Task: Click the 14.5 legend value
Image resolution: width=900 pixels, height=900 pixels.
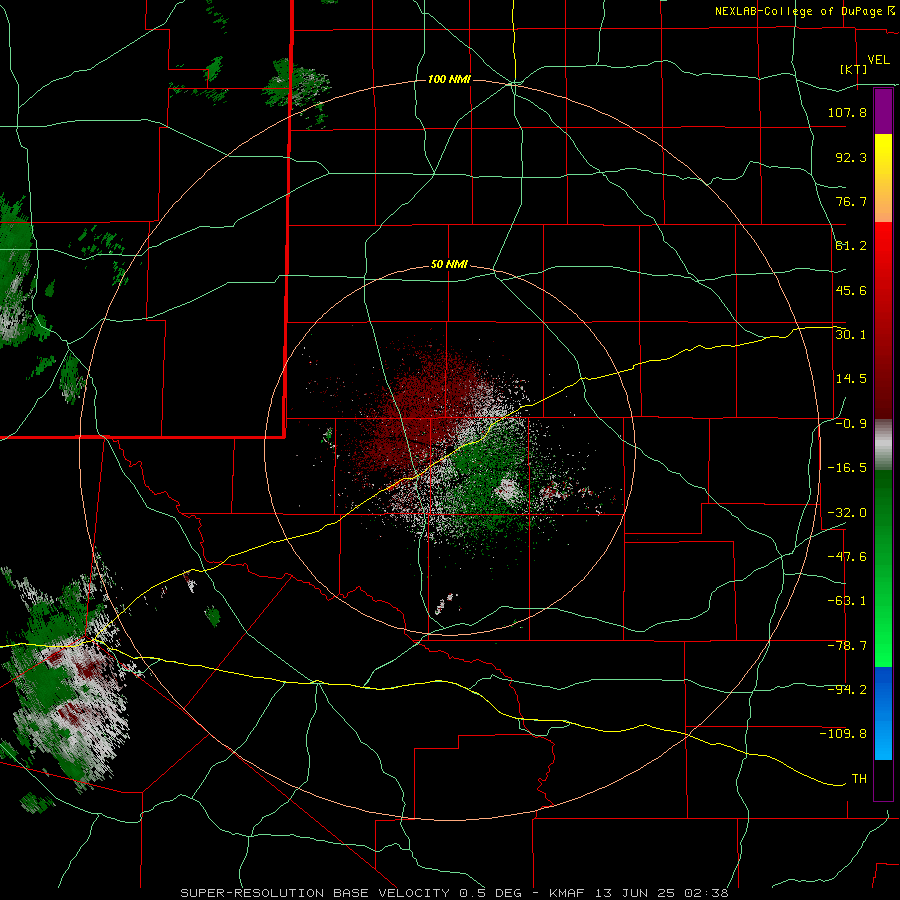Action: pyautogui.click(x=851, y=379)
